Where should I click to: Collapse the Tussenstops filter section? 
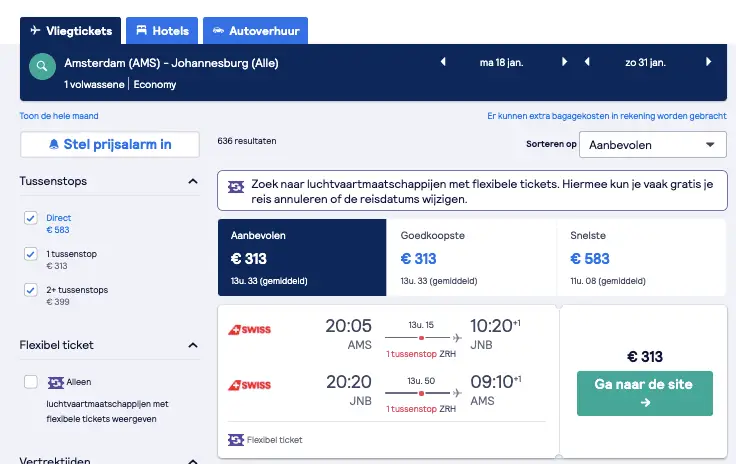click(193, 181)
